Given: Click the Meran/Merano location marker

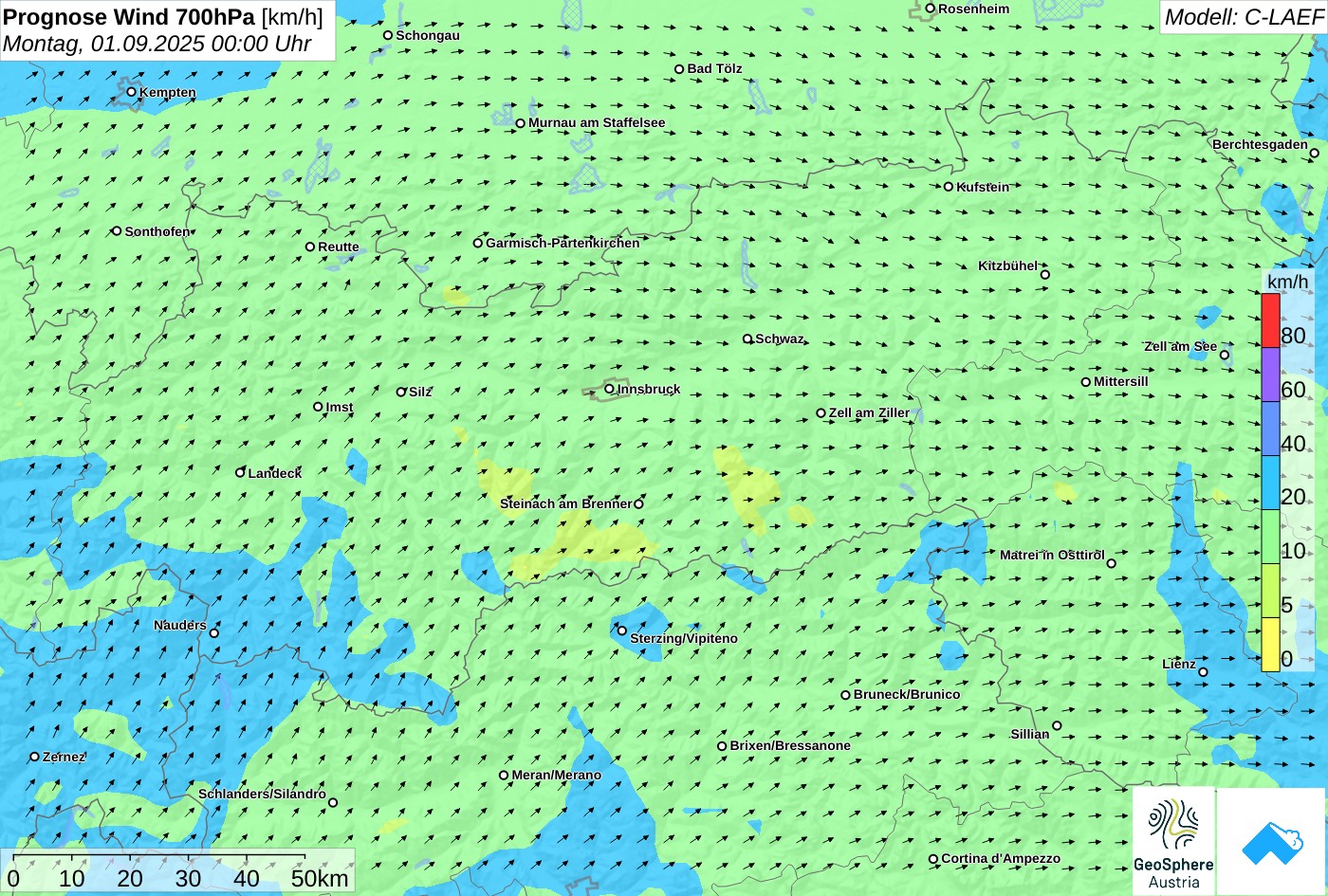Looking at the screenshot, I should coord(504,776).
